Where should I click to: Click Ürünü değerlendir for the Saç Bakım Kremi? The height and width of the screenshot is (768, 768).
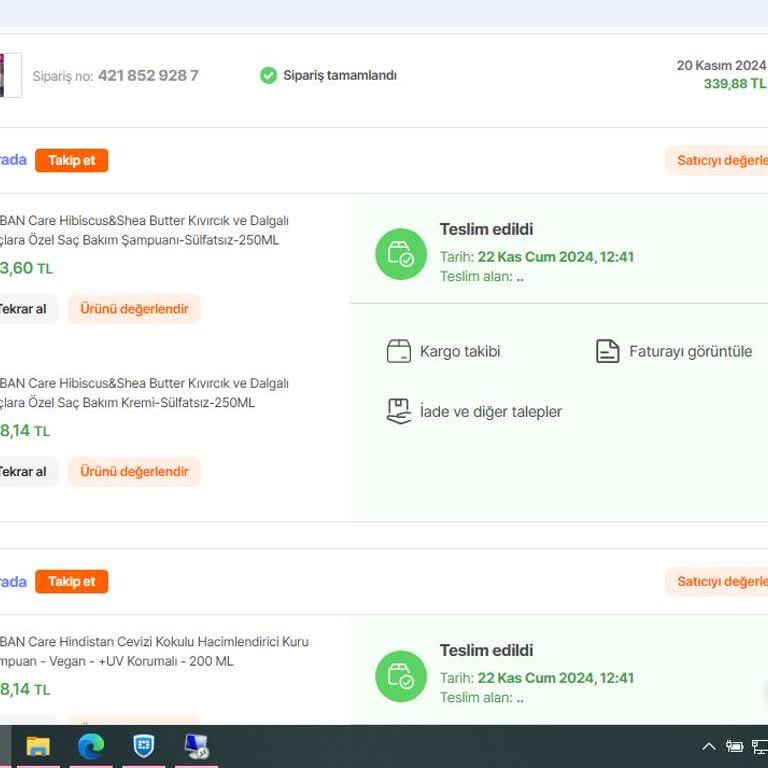[134, 472]
